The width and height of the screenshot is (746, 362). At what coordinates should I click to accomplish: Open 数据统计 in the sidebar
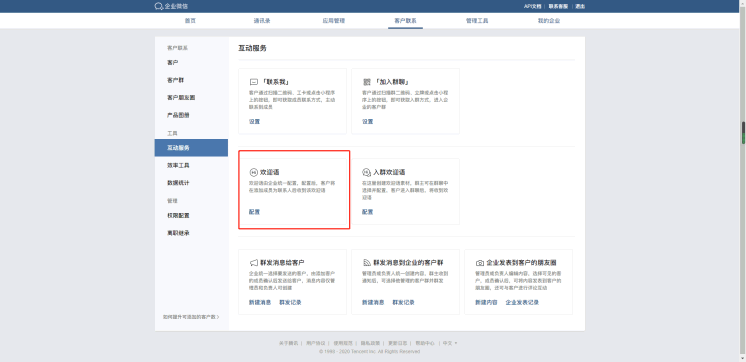[x=191, y=183]
